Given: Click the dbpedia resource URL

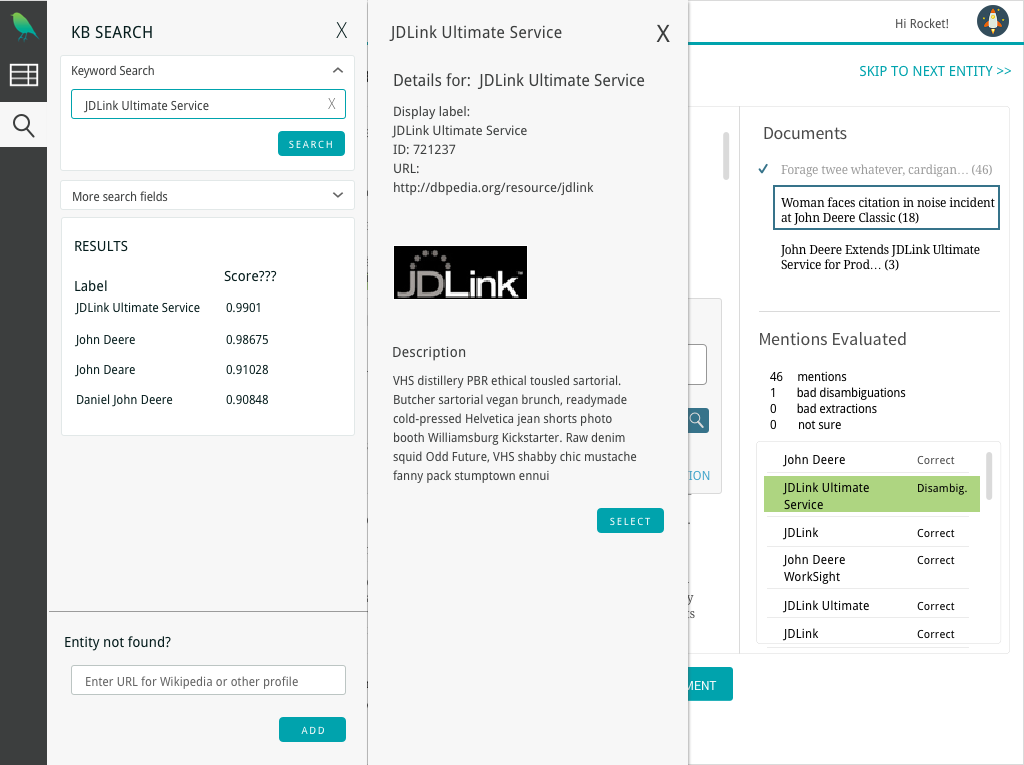Looking at the screenshot, I should (493, 187).
